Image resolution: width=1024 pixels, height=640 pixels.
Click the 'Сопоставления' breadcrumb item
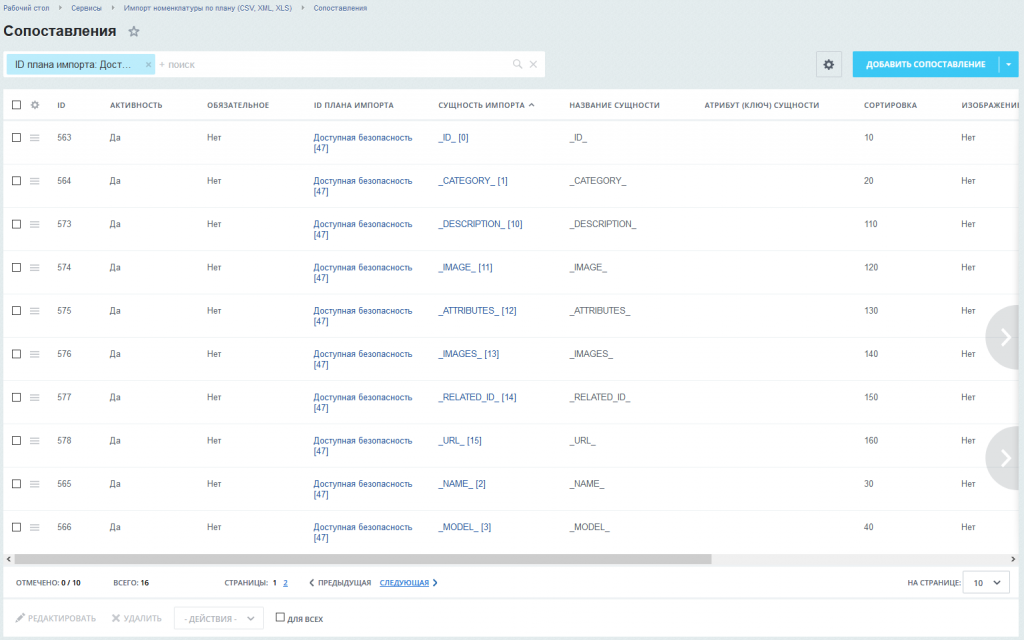click(340, 8)
